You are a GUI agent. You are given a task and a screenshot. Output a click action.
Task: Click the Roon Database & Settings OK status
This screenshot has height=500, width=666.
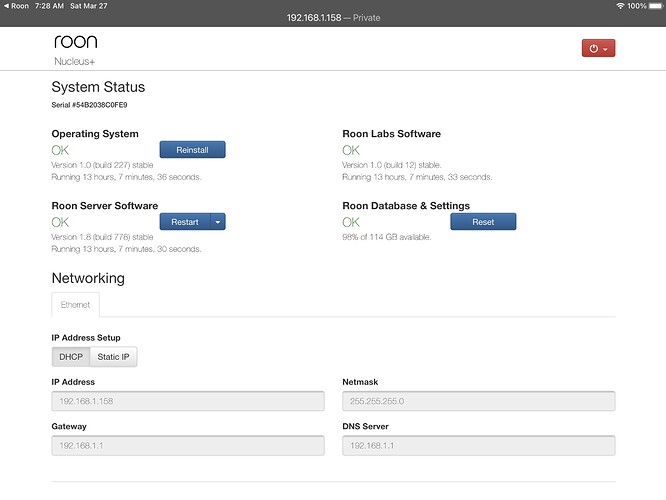351,222
